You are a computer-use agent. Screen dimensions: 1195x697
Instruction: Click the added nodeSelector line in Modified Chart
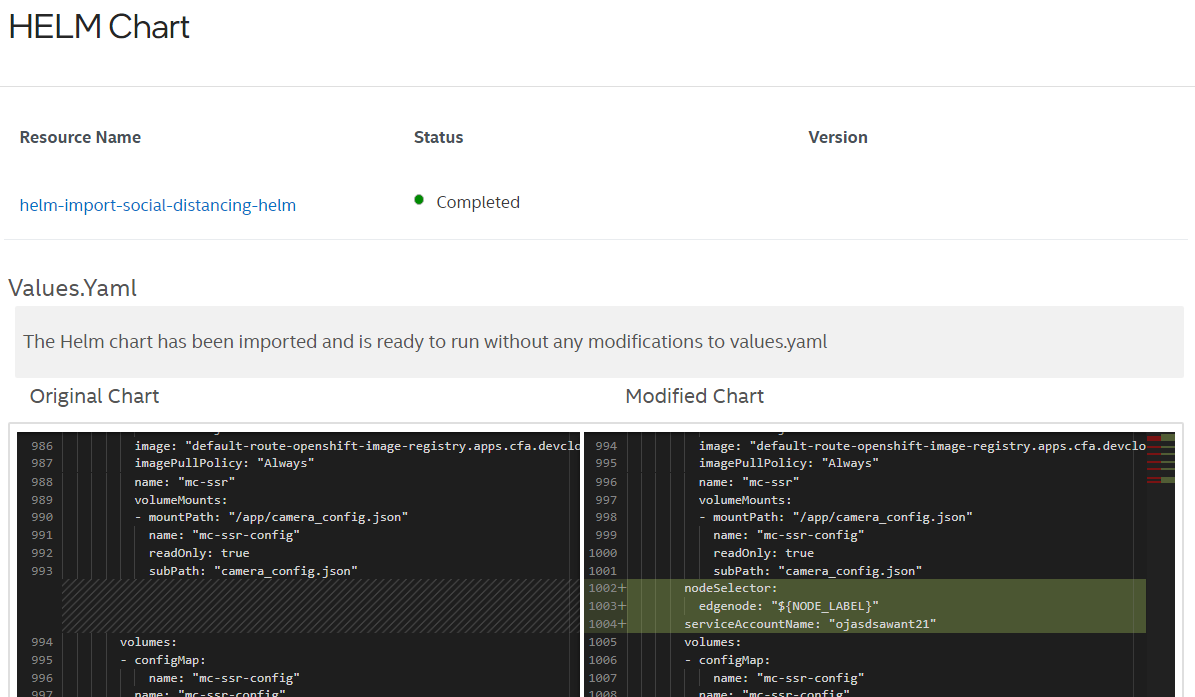(730, 589)
